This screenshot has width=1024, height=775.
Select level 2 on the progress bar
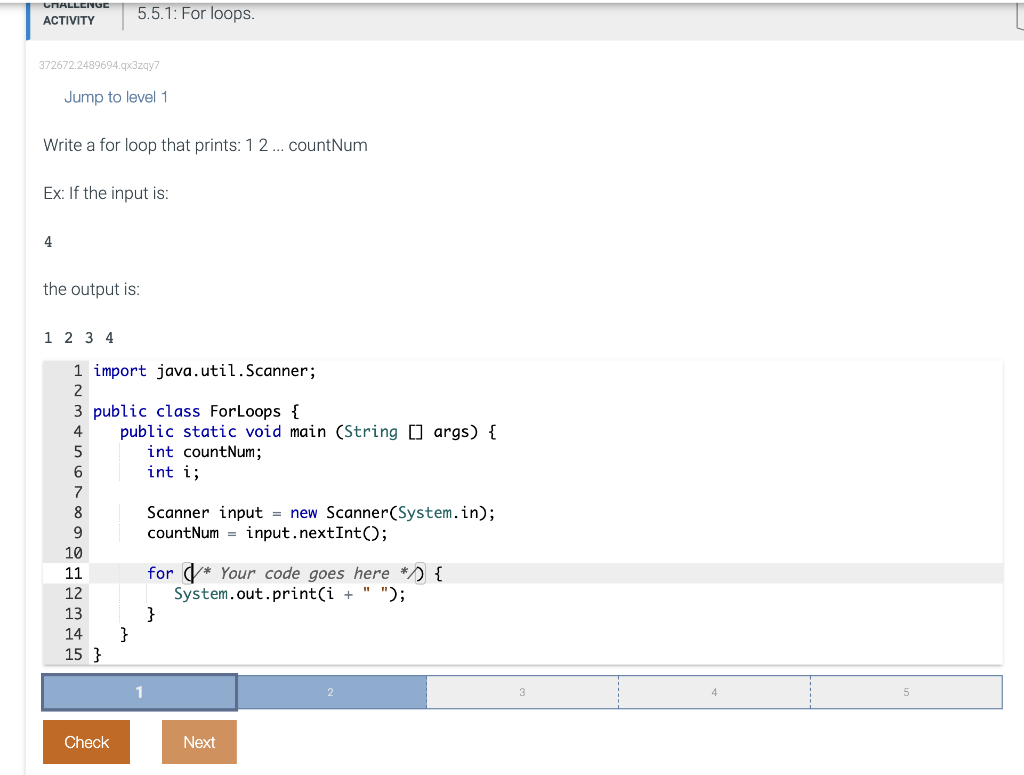[x=330, y=691]
